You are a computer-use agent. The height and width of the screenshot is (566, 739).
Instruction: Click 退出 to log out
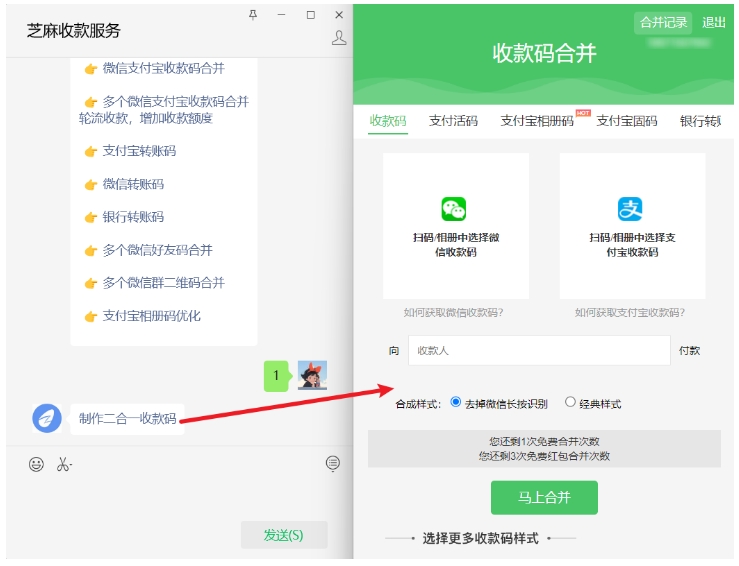[x=714, y=23]
